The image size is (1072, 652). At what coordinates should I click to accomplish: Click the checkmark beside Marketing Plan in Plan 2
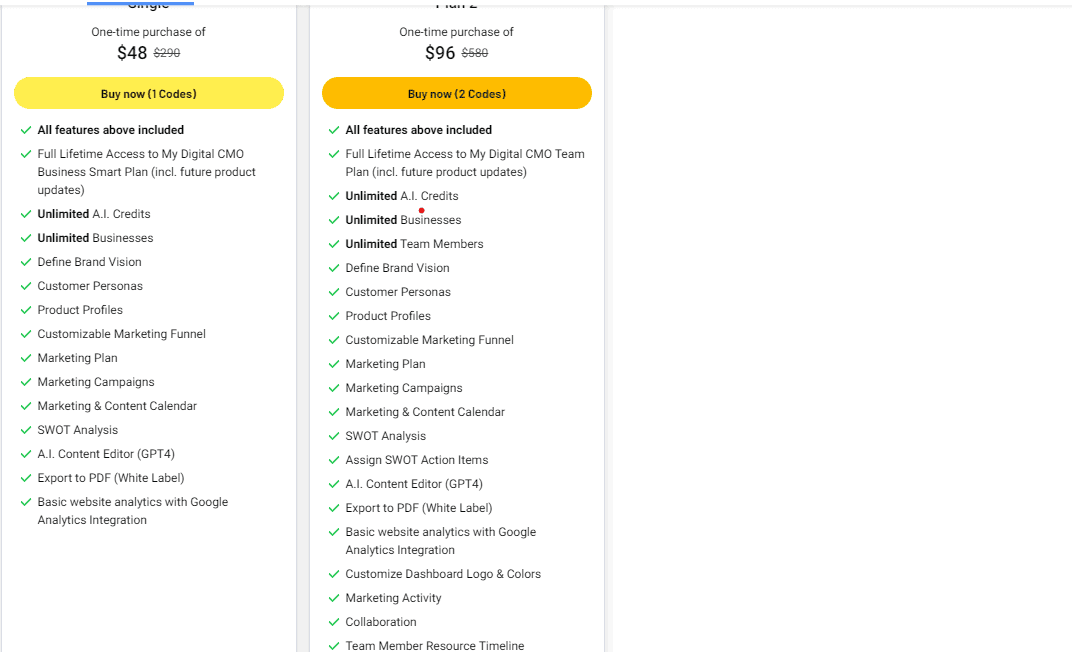point(334,364)
